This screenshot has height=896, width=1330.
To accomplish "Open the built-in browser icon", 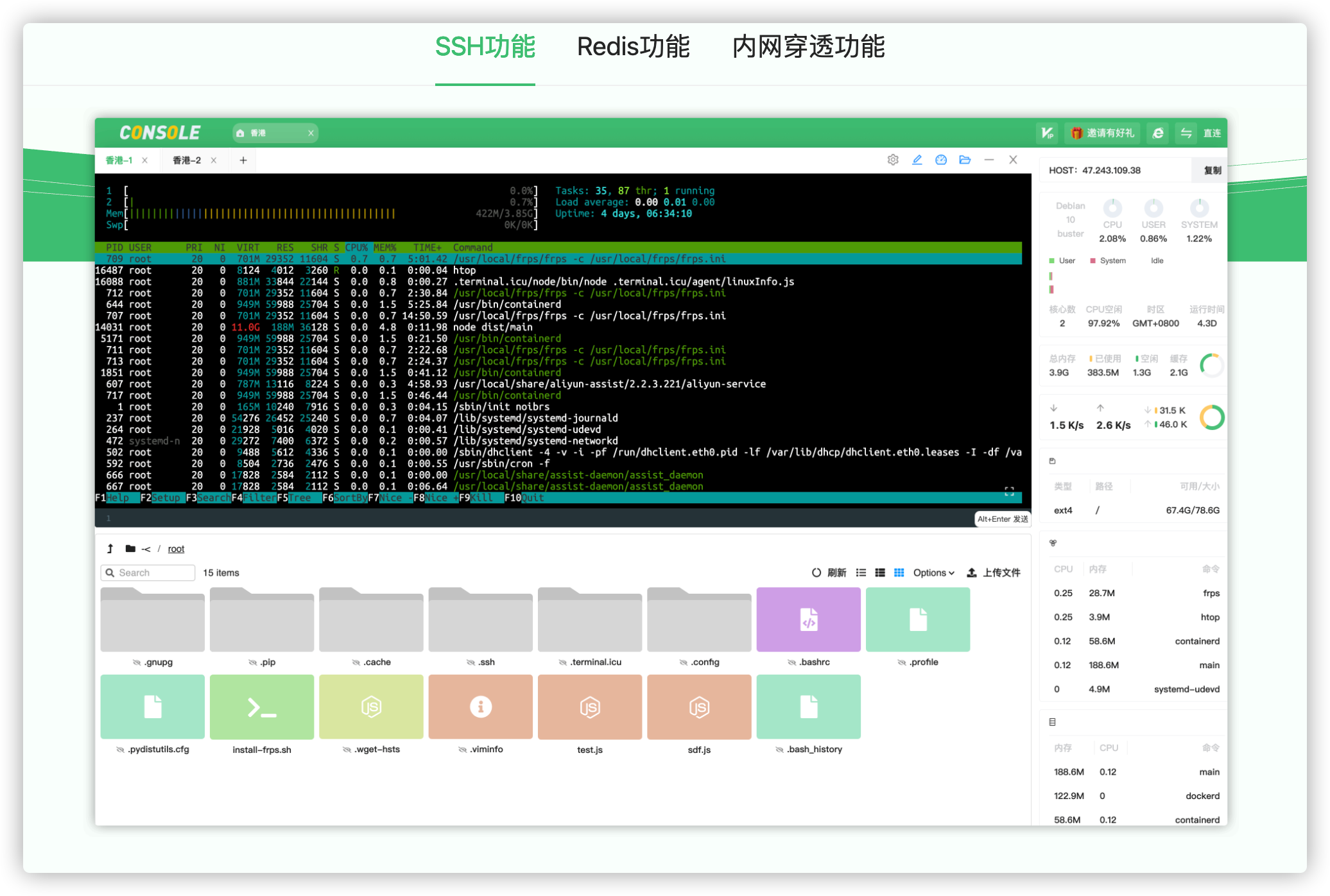I will tap(1157, 133).
